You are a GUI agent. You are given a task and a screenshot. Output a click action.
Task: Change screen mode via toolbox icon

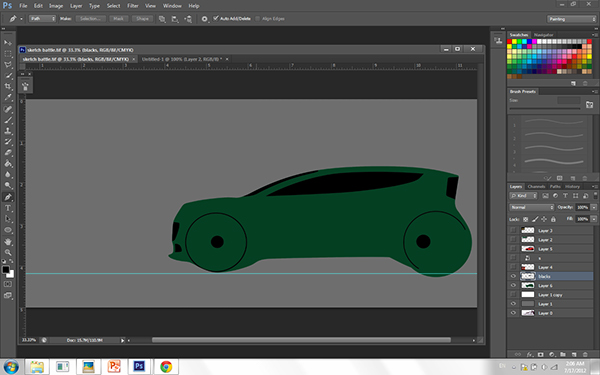(x=8, y=295)
